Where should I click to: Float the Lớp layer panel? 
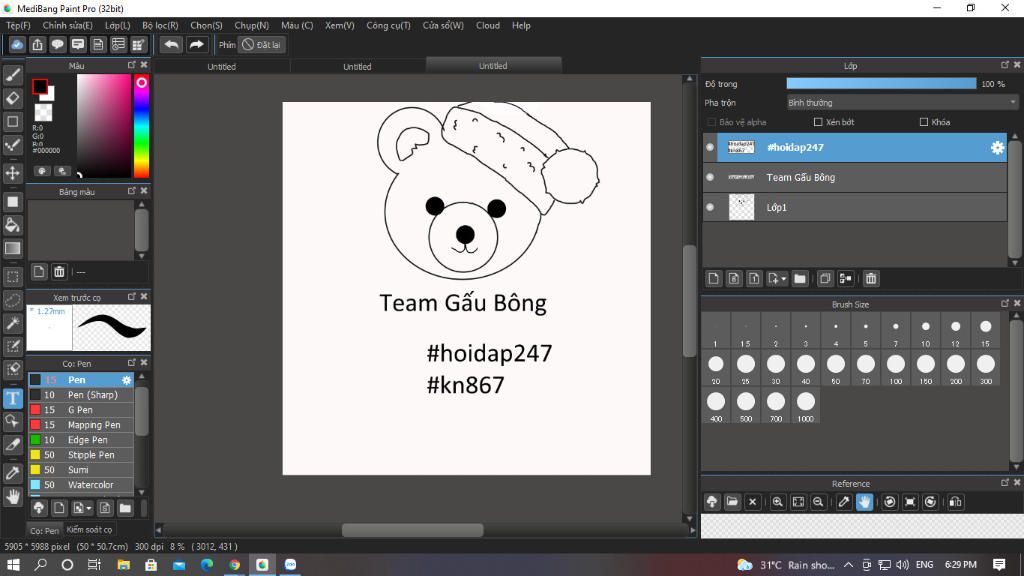pos(1004,65)
